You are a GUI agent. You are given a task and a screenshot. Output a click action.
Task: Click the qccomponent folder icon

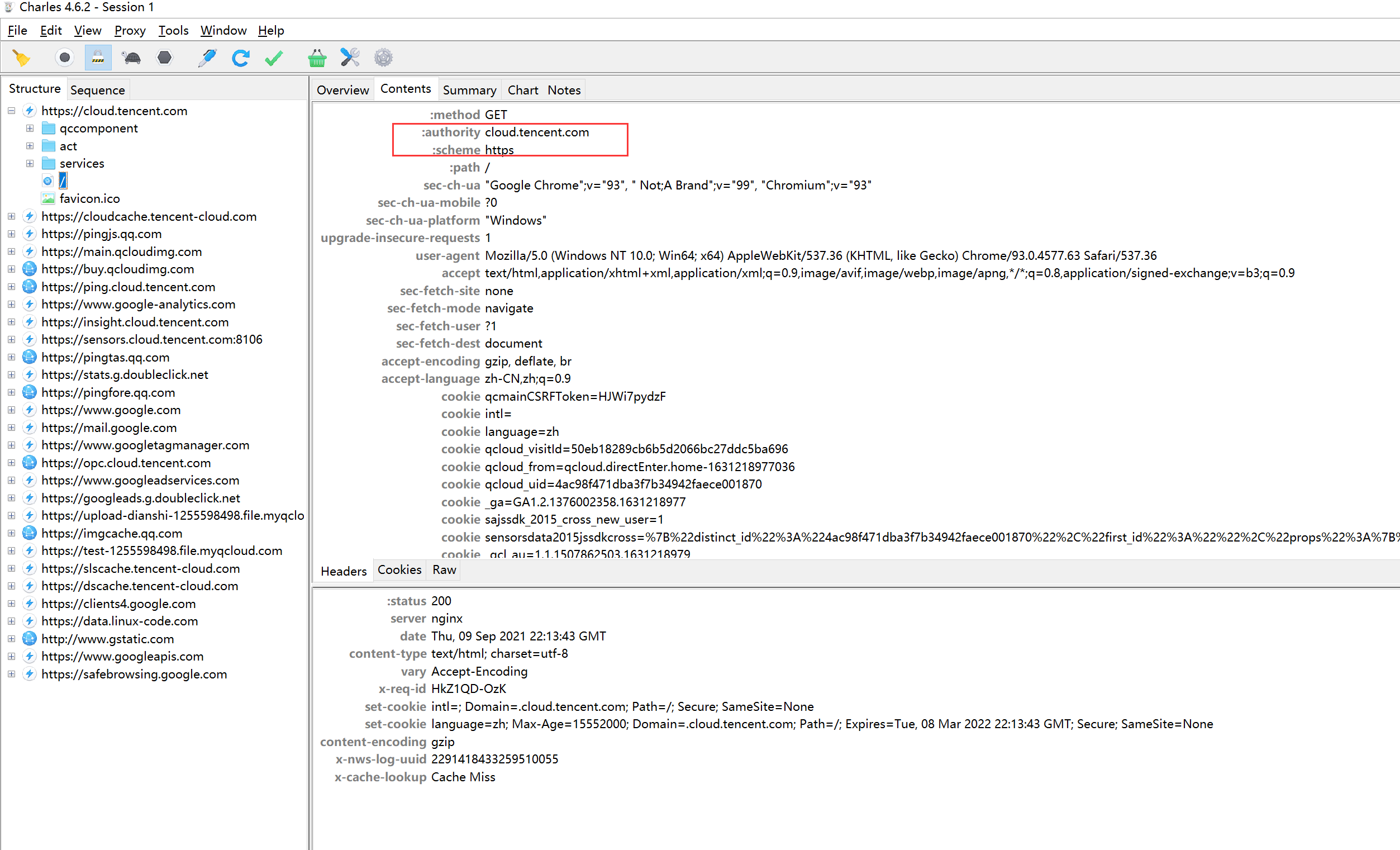pyautogui.click(x=48, y=129)
